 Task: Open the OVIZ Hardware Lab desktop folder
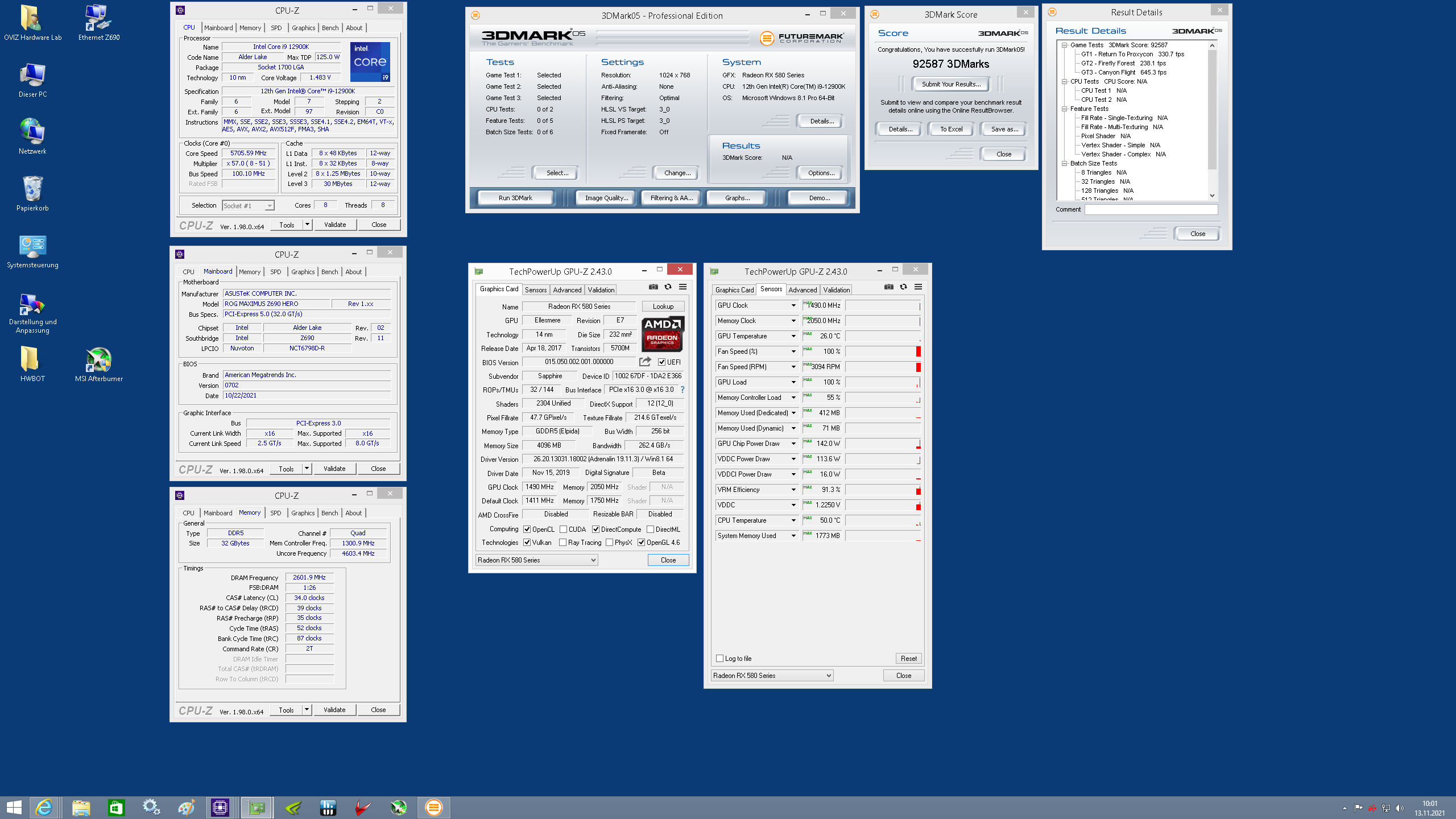click(x=32, y=23)
